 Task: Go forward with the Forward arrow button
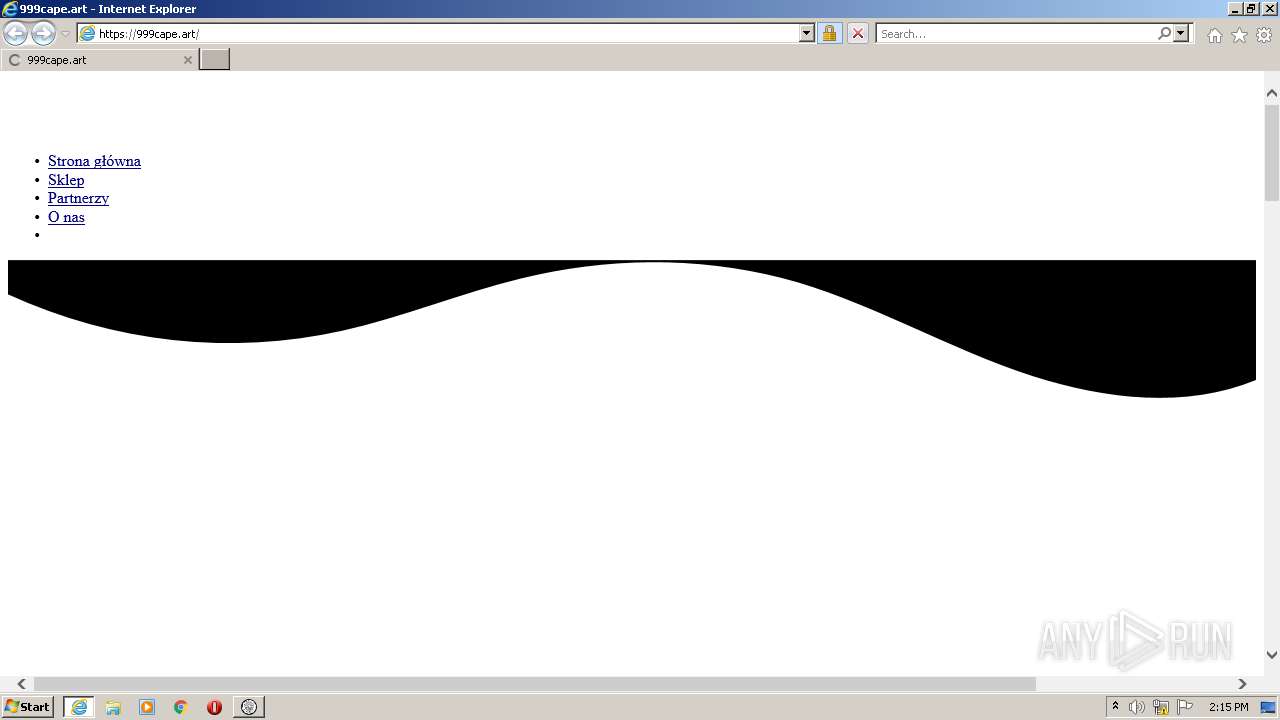pos(43,34)
